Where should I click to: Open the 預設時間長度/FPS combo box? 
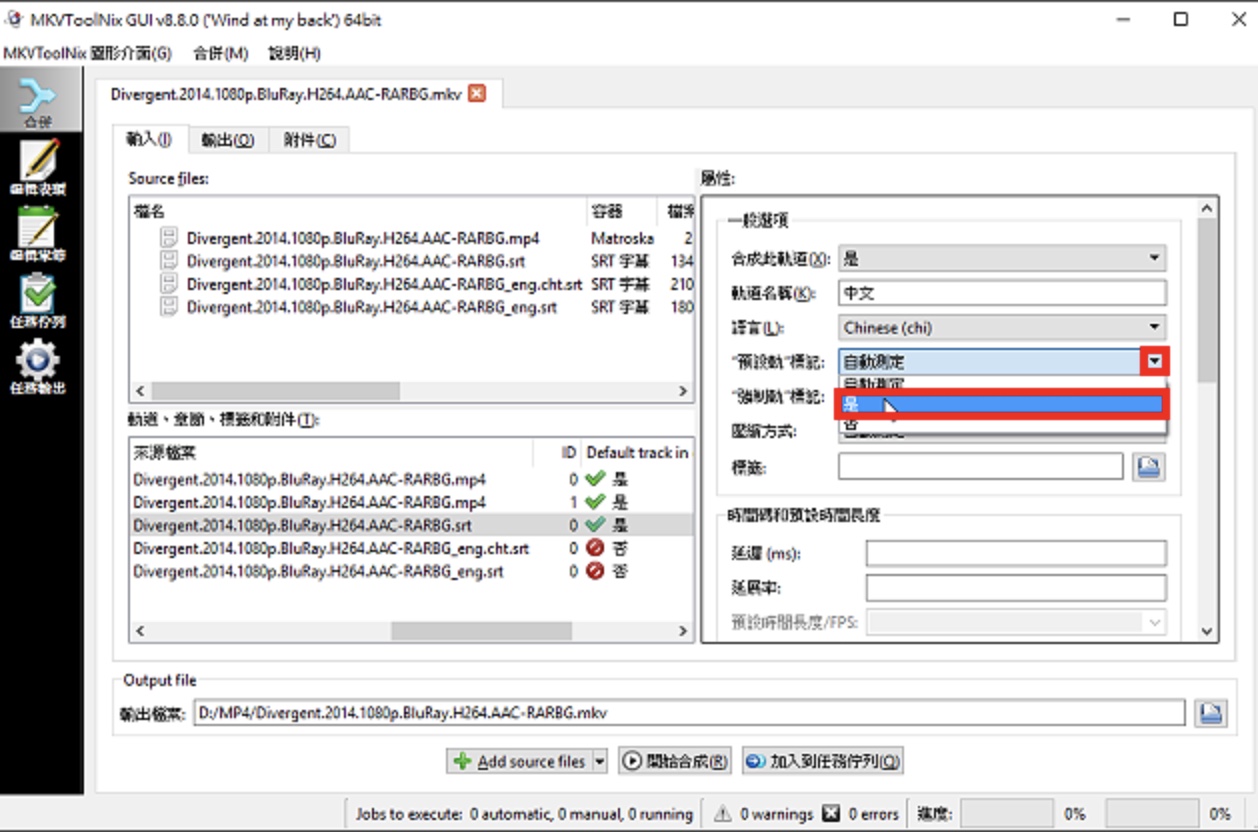click(1016, 622)
